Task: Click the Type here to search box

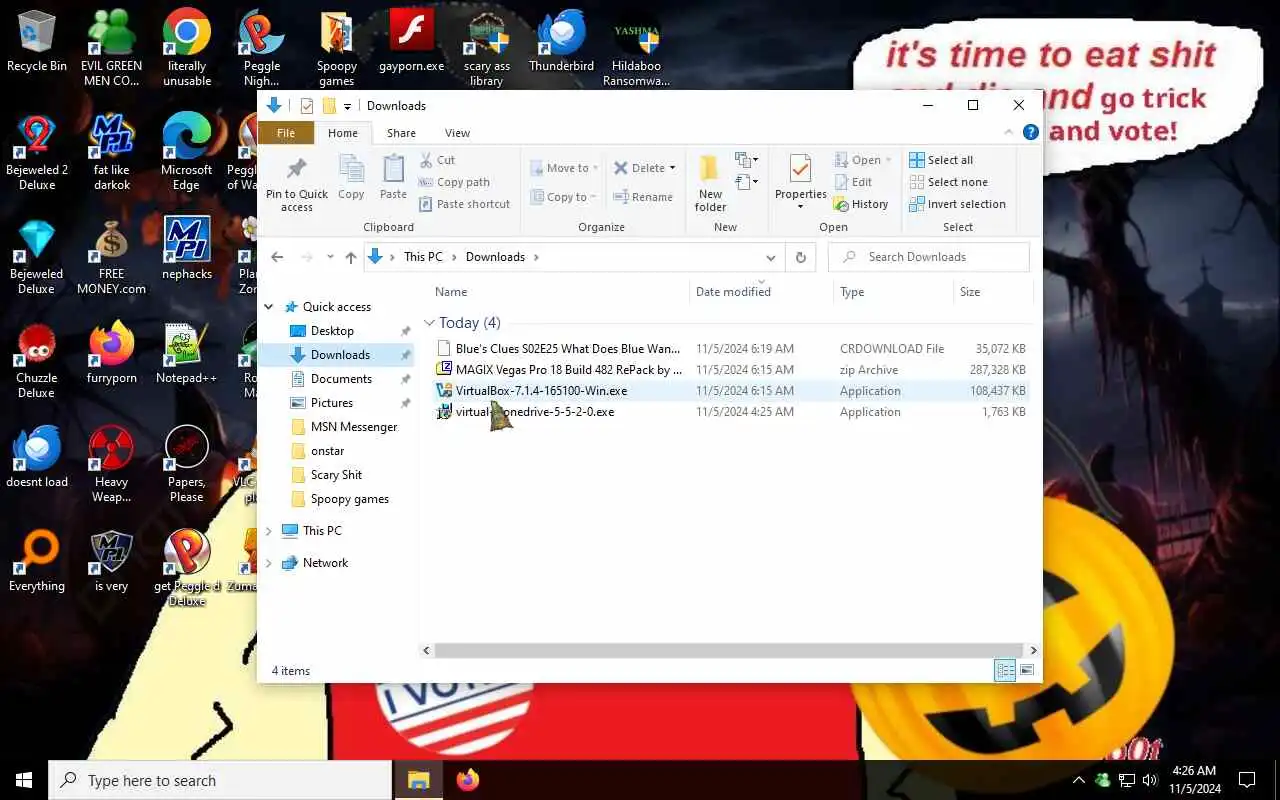Action: click(x=220, y=781)
